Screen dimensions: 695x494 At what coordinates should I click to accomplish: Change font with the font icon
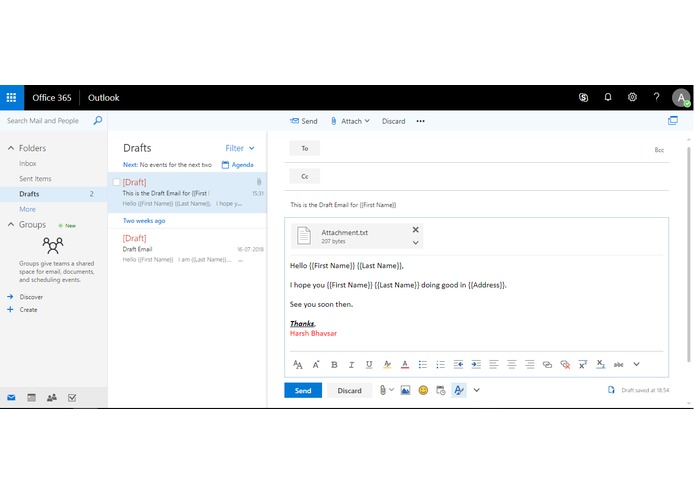[297, 364]
